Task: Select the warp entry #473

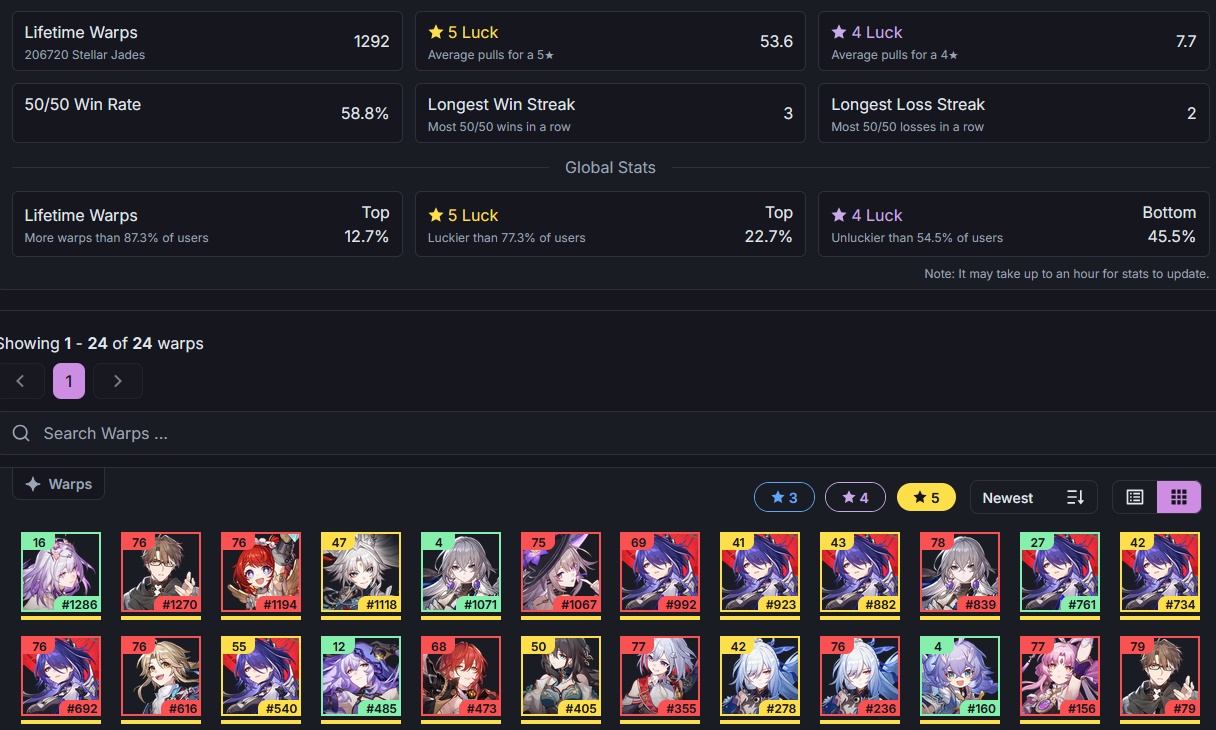Action: (x=461, y=677)
